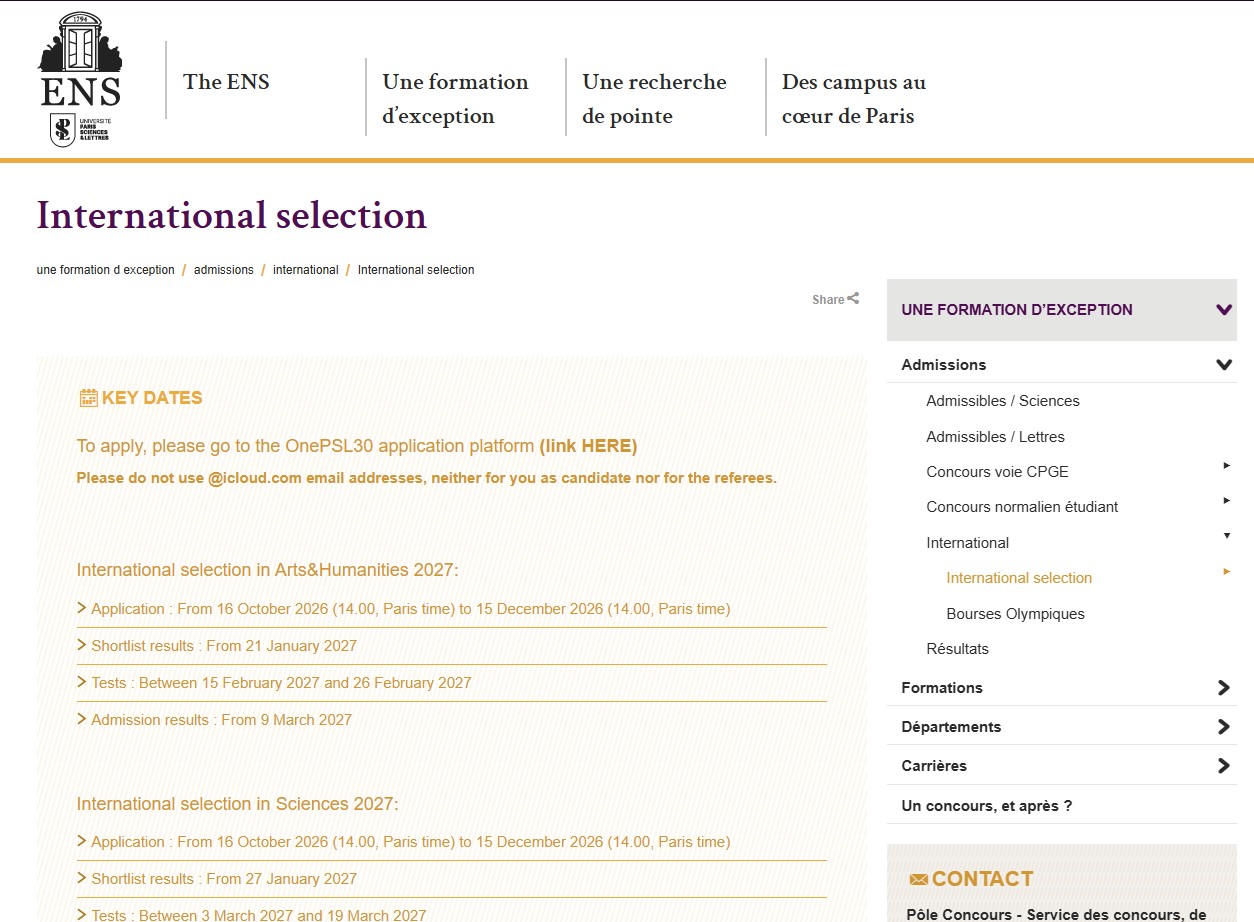Click 'Shortlist results : From 21 January 2027'

224,646
